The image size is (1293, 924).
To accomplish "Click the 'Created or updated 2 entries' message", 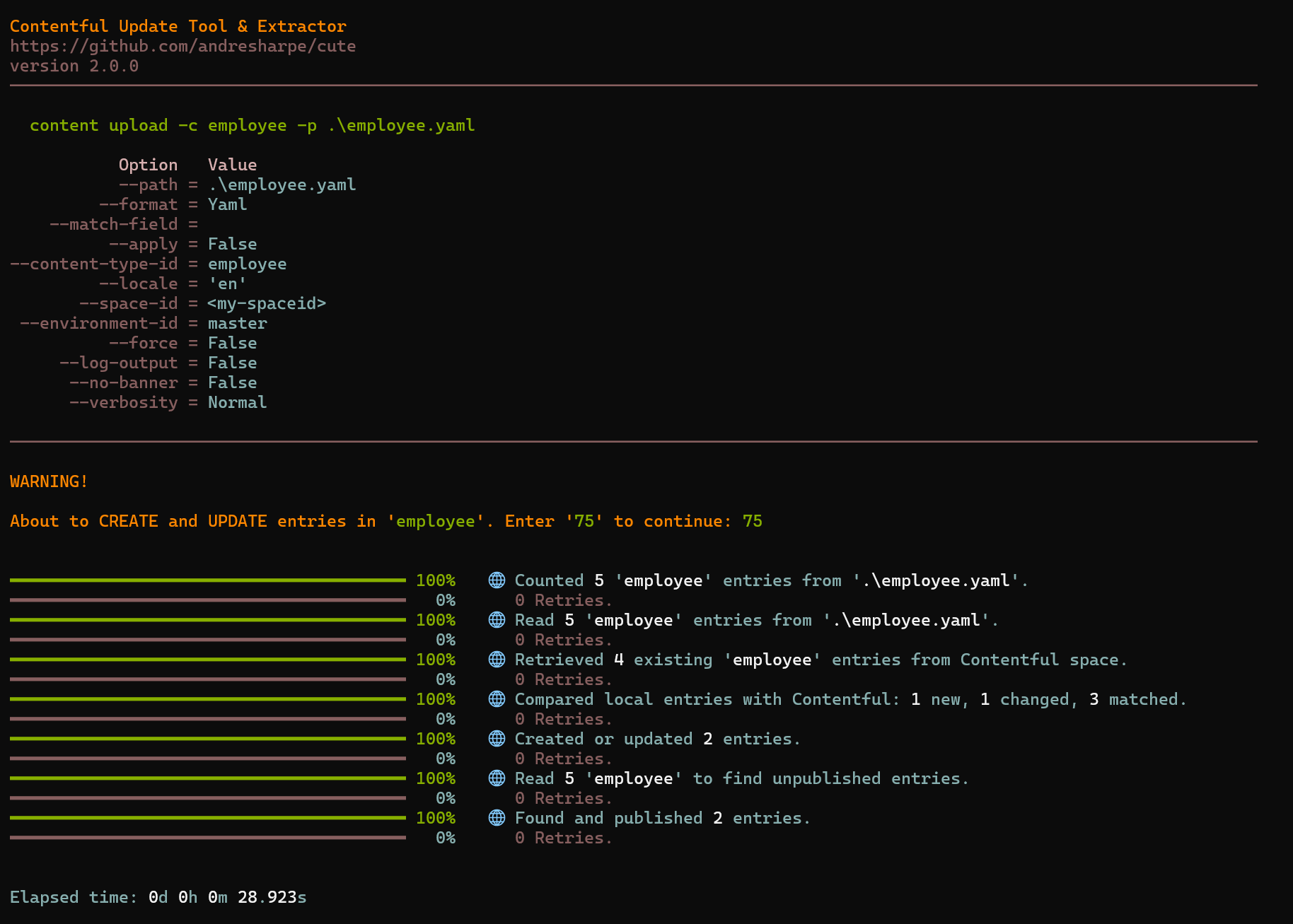I will (658, 739).
